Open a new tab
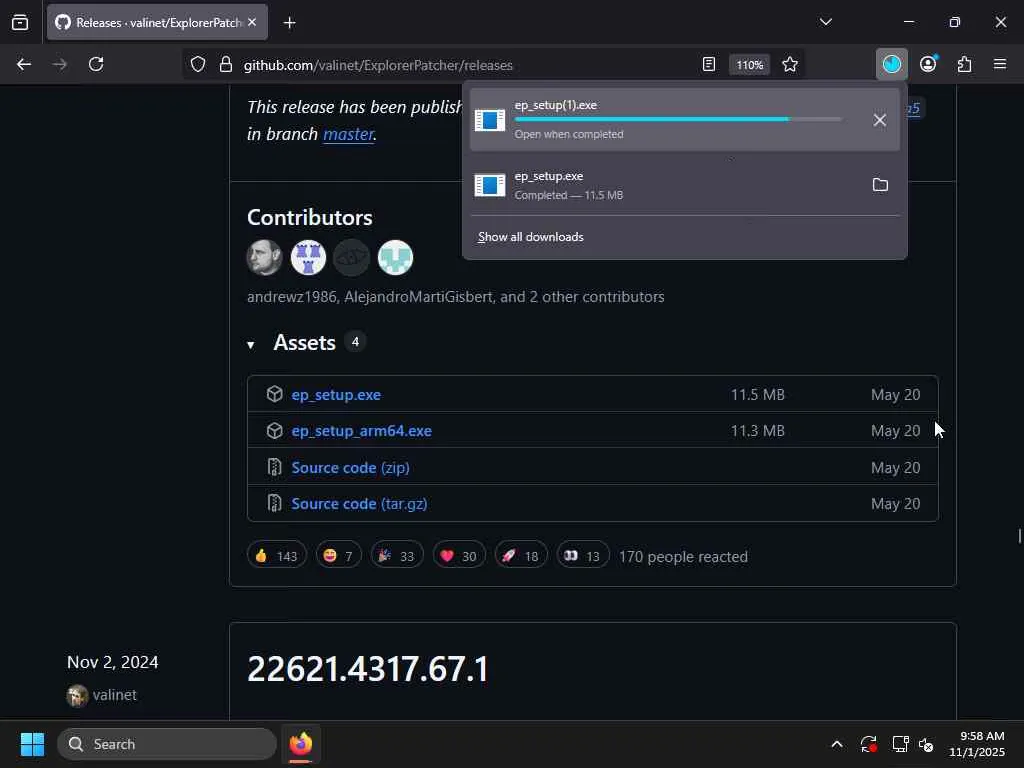Viewport: 1024px width, 768px height. coord(289,23)
